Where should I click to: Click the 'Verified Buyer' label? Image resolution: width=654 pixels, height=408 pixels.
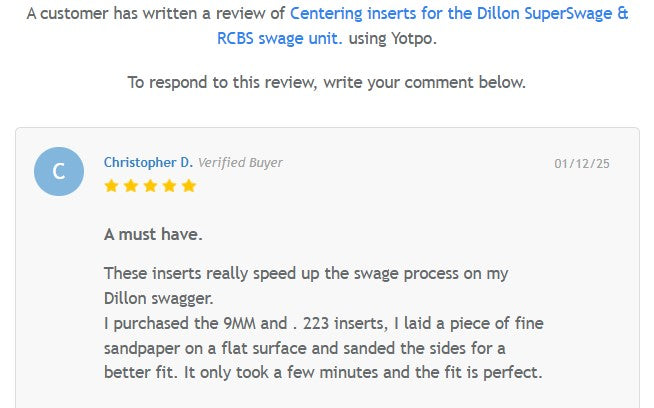(240, 162)
